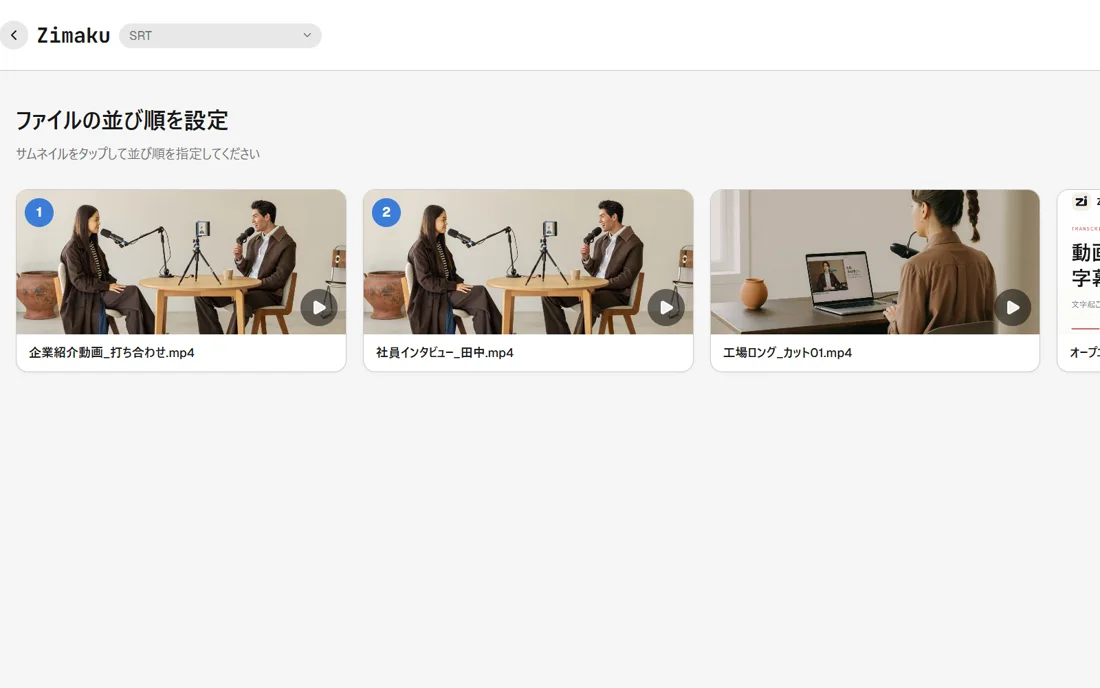1100x688 pixels.
Task: Play the 工場ロング_カット01.mp4 video
Action: (x=1012, y=307)
